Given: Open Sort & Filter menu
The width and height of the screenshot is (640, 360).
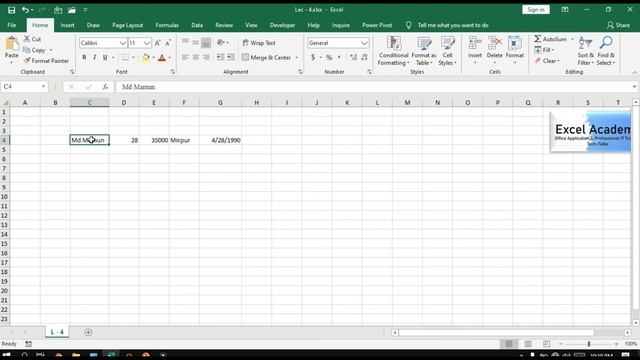Looking at the screenshot, I should click(x=585, y=51).
